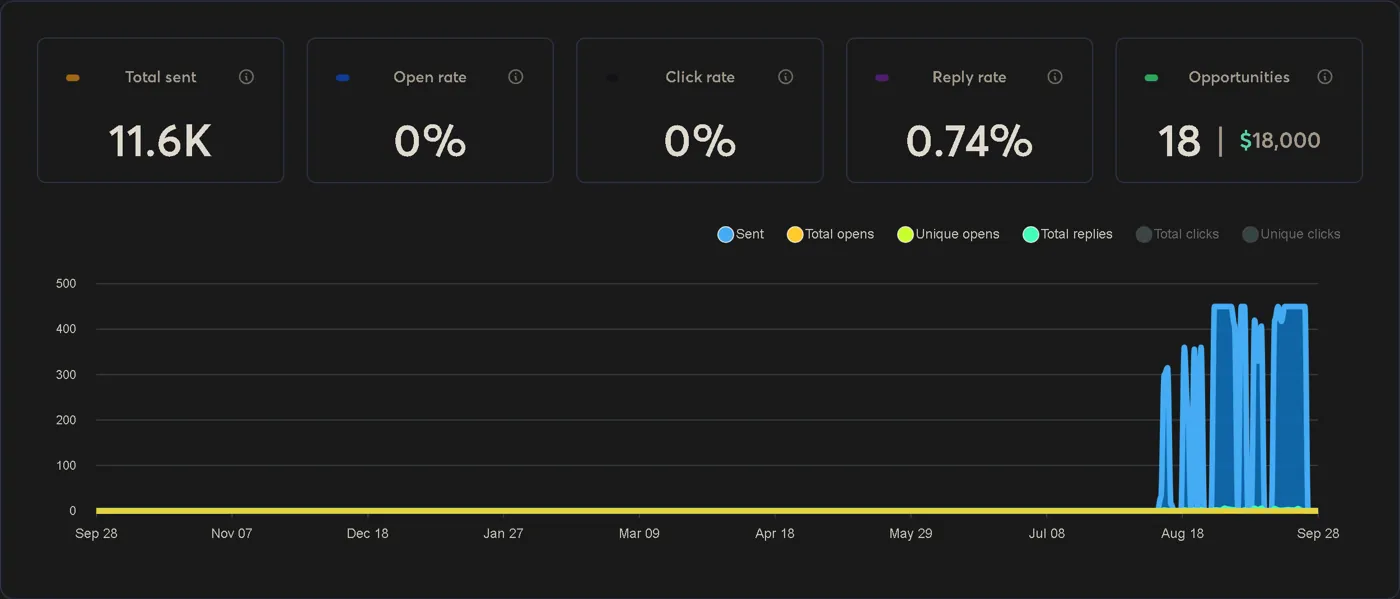The image size is (1400, 599).
Task: Click the info icon beside Reply rate
Action: point(1055,77)
